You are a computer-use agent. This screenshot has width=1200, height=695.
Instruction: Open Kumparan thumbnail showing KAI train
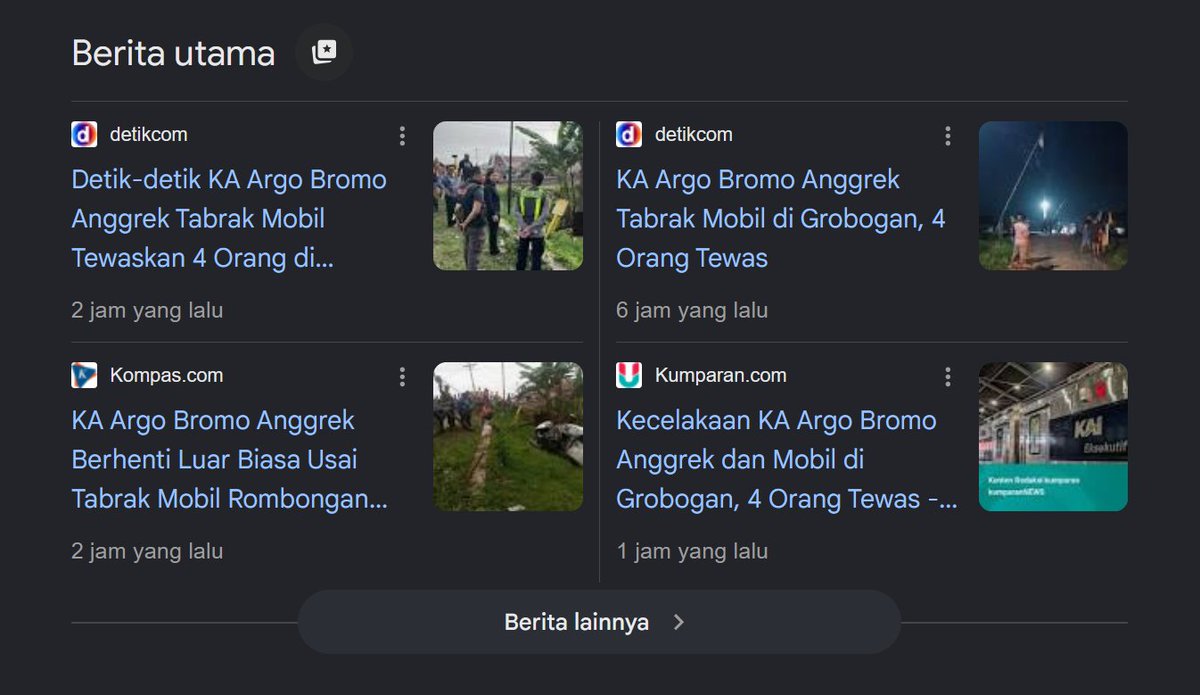pyautogui.click(x=1053, y=437)
